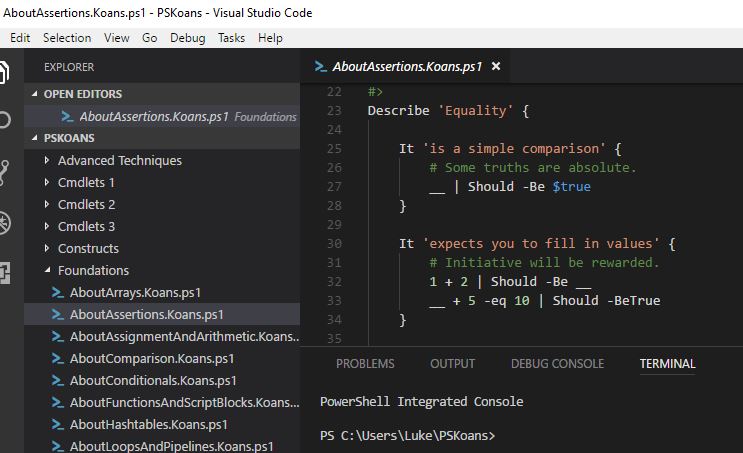Switch to the Problems panel tab

pos(365,364)
